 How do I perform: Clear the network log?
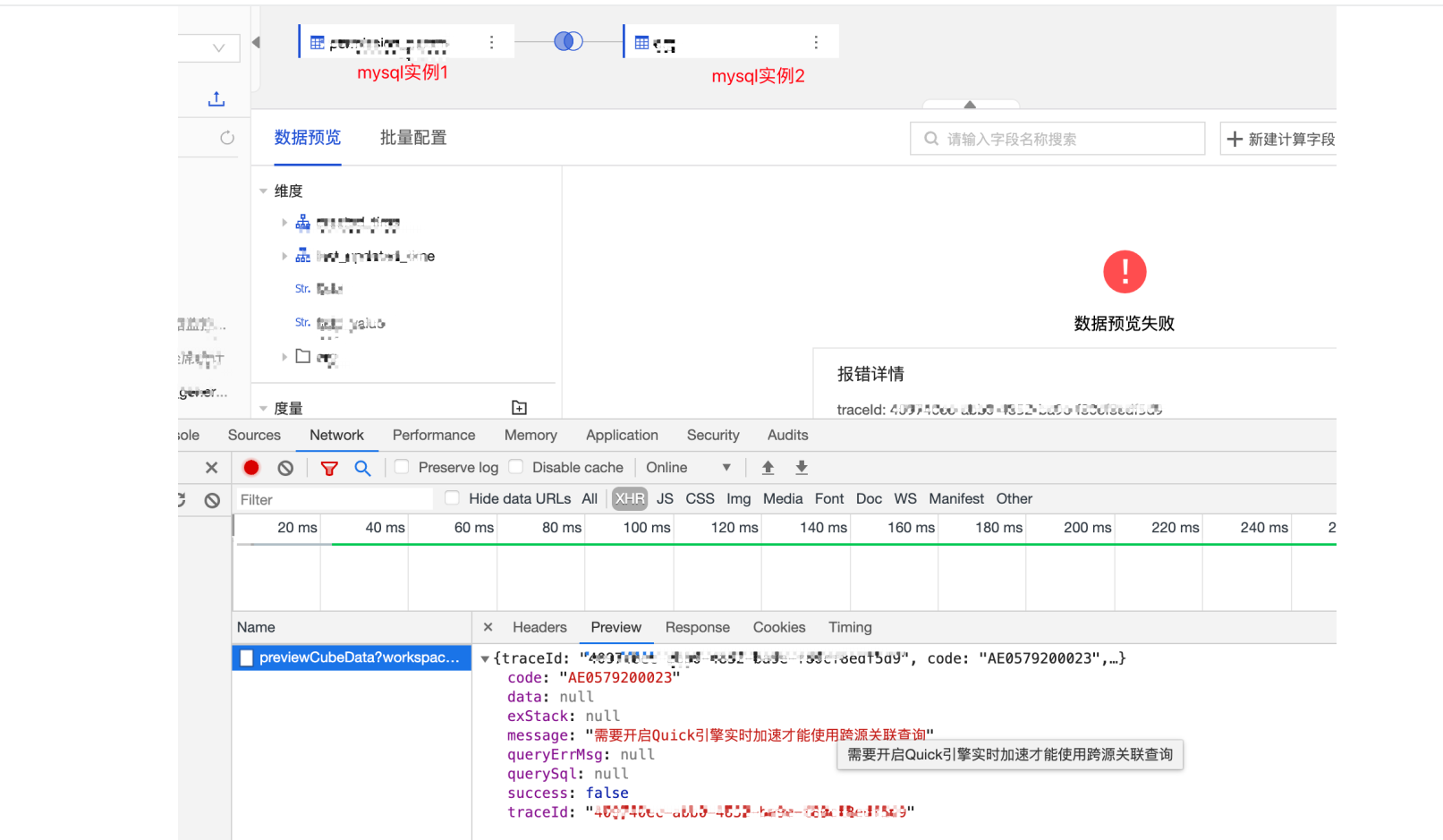tap(285, 468)
